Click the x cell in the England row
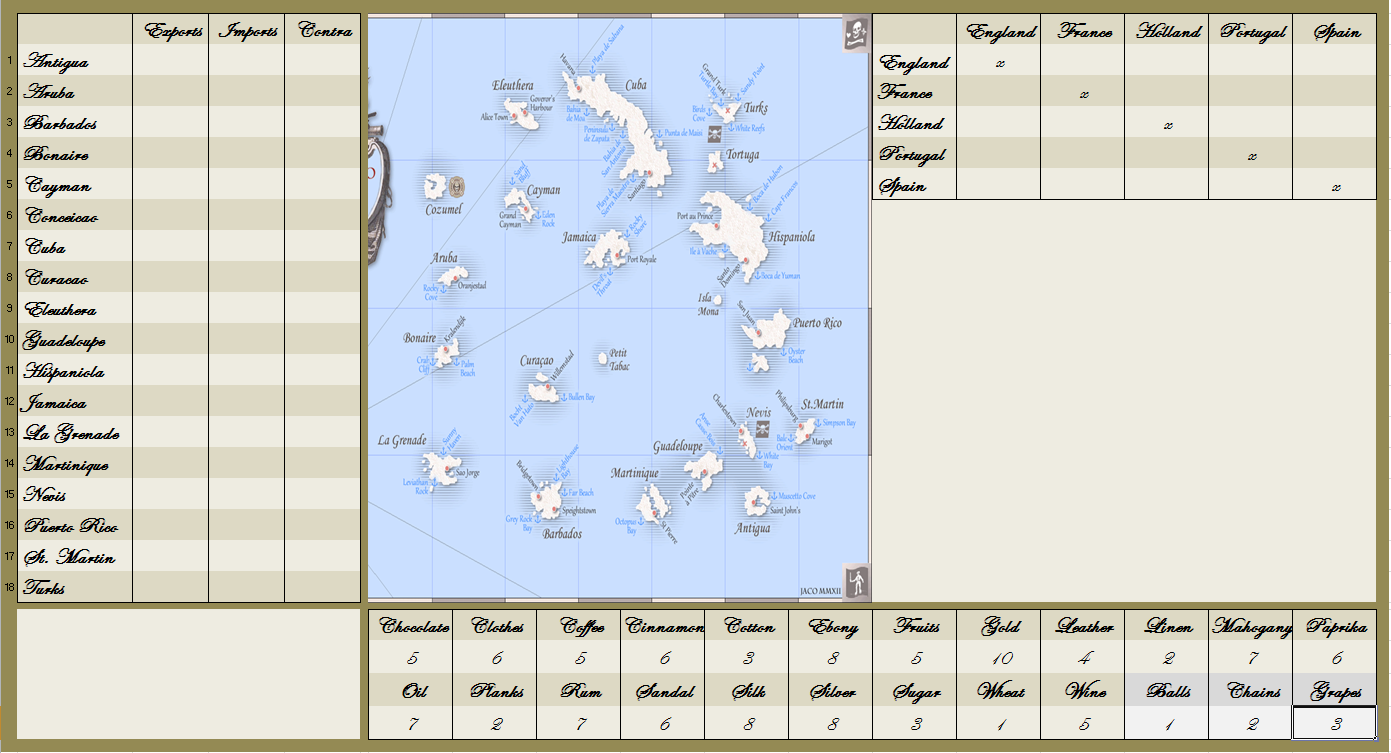The image size is (1391, 753). pos(999,62)
